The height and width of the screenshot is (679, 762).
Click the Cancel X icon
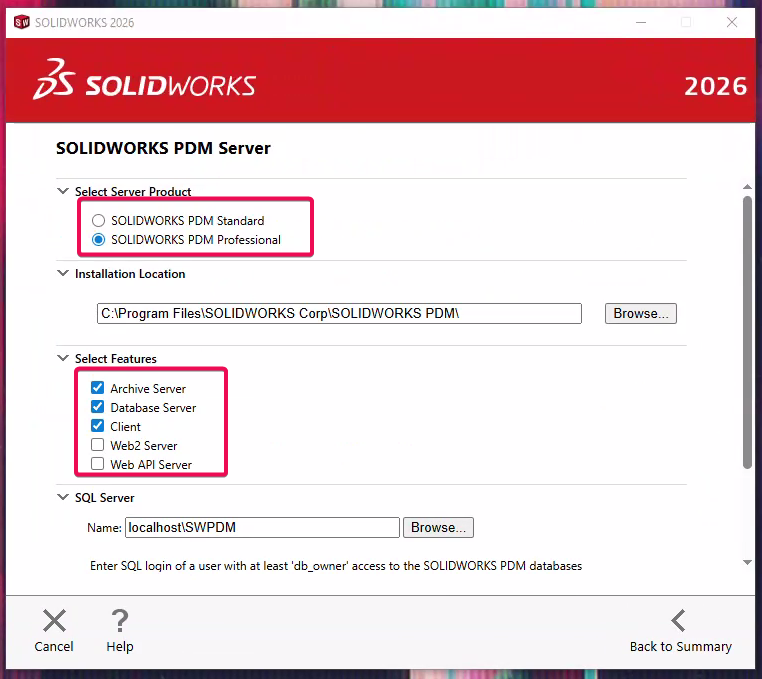(x=54, y=621)
